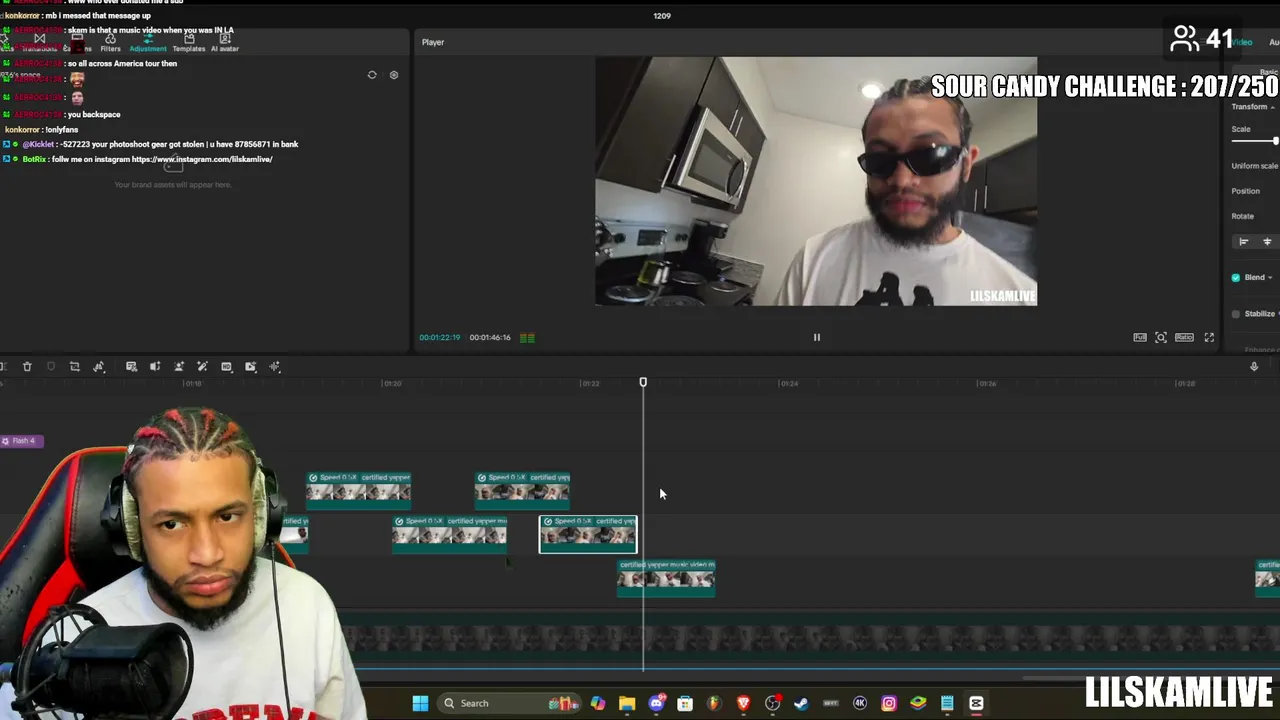Click the green scopes icon beside the timecode
The height and width of the screenshot is (720, 1280).
click(527, 338)
